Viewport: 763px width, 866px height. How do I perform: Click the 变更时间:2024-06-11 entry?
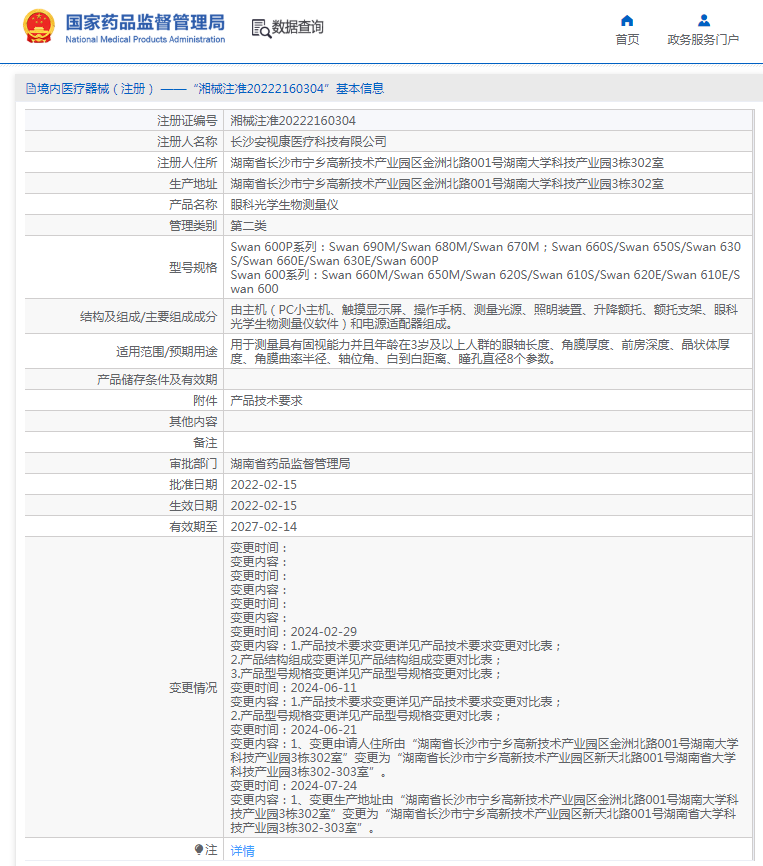(294, 688)
